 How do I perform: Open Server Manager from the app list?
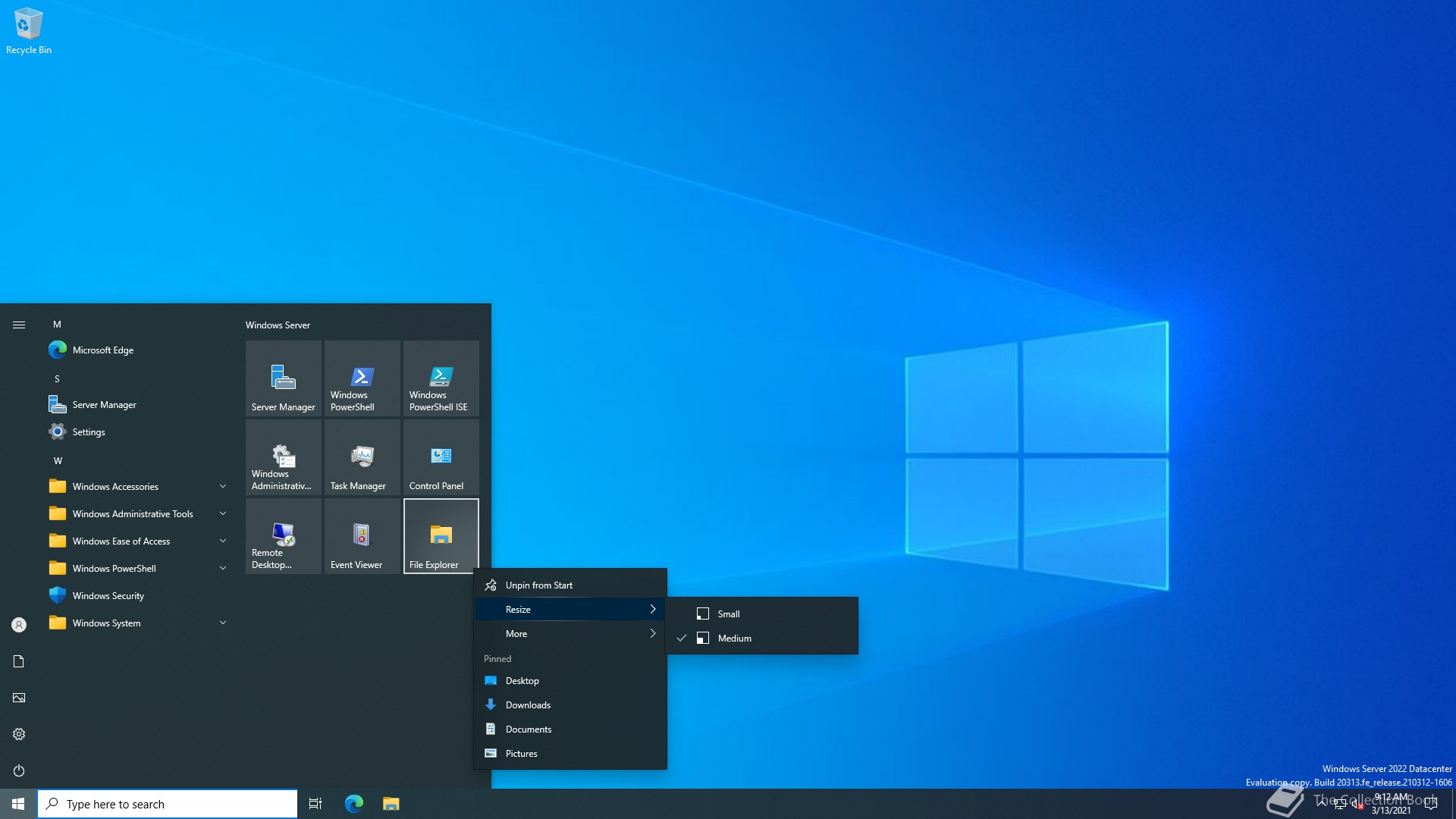point(138,404)
